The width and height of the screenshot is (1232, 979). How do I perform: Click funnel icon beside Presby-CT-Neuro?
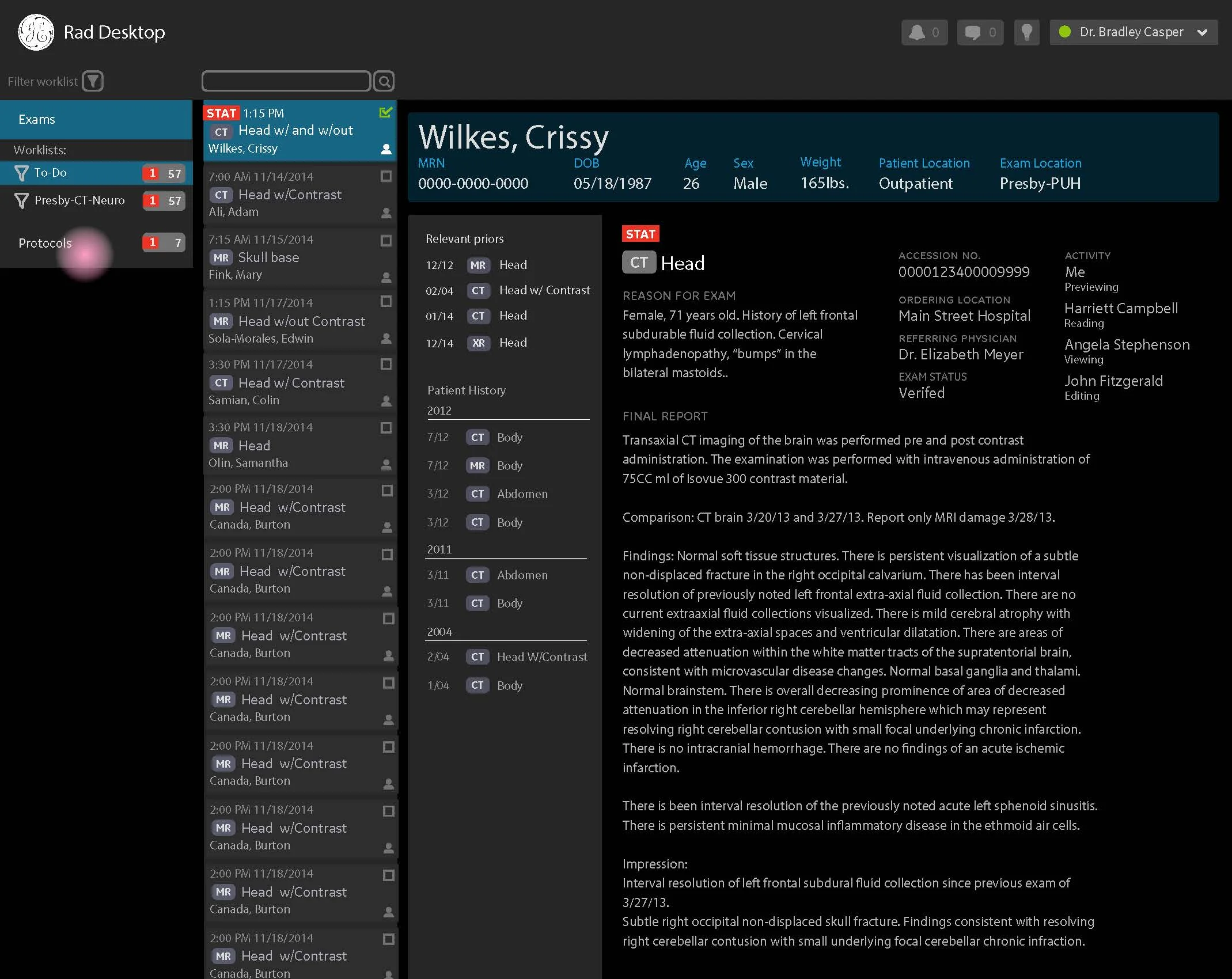21,200
